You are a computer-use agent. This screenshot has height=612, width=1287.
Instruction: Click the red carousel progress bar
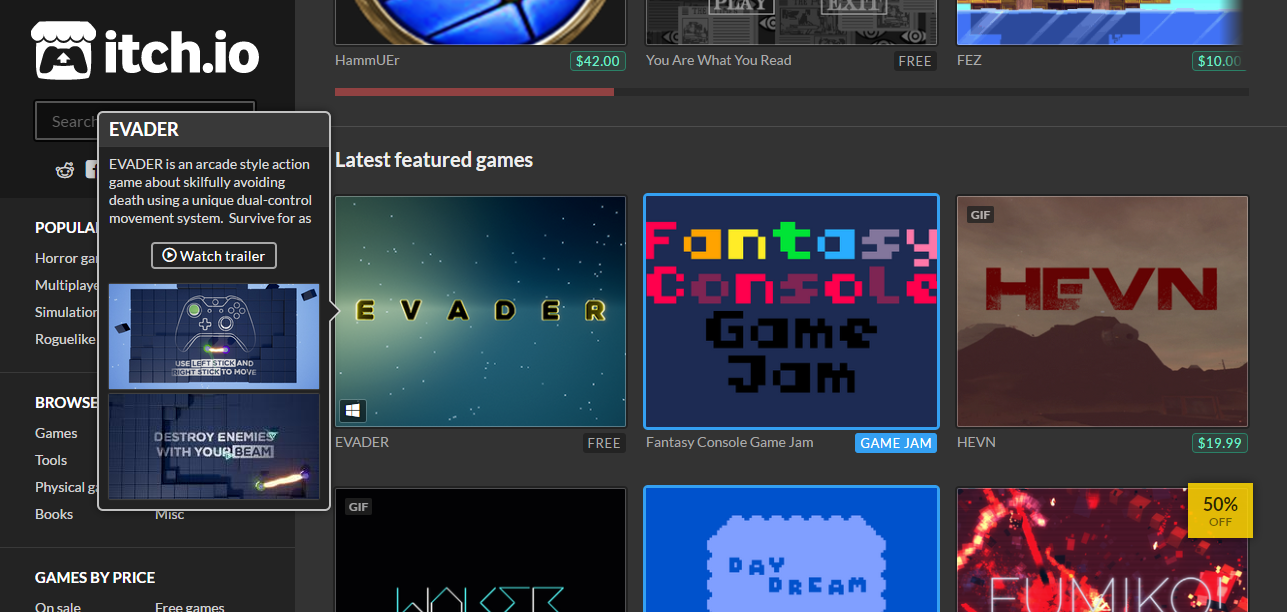(474, 92)
